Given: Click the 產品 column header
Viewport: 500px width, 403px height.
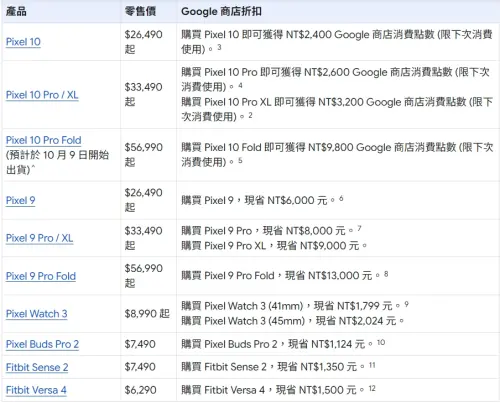Looking at the screenshot, I should (16, 12).
